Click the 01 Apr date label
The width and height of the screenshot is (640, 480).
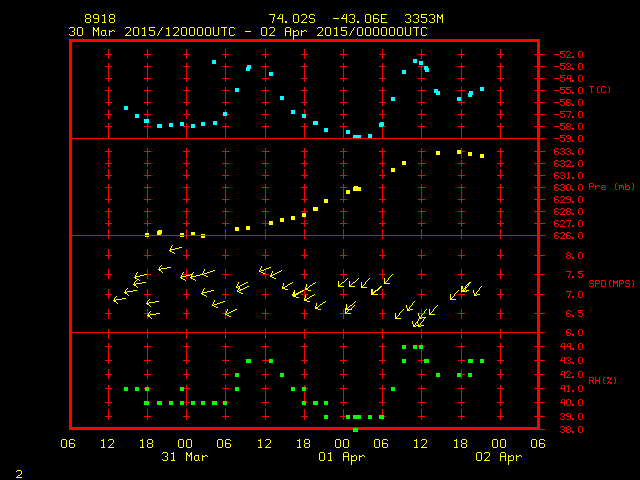(342, 457)
